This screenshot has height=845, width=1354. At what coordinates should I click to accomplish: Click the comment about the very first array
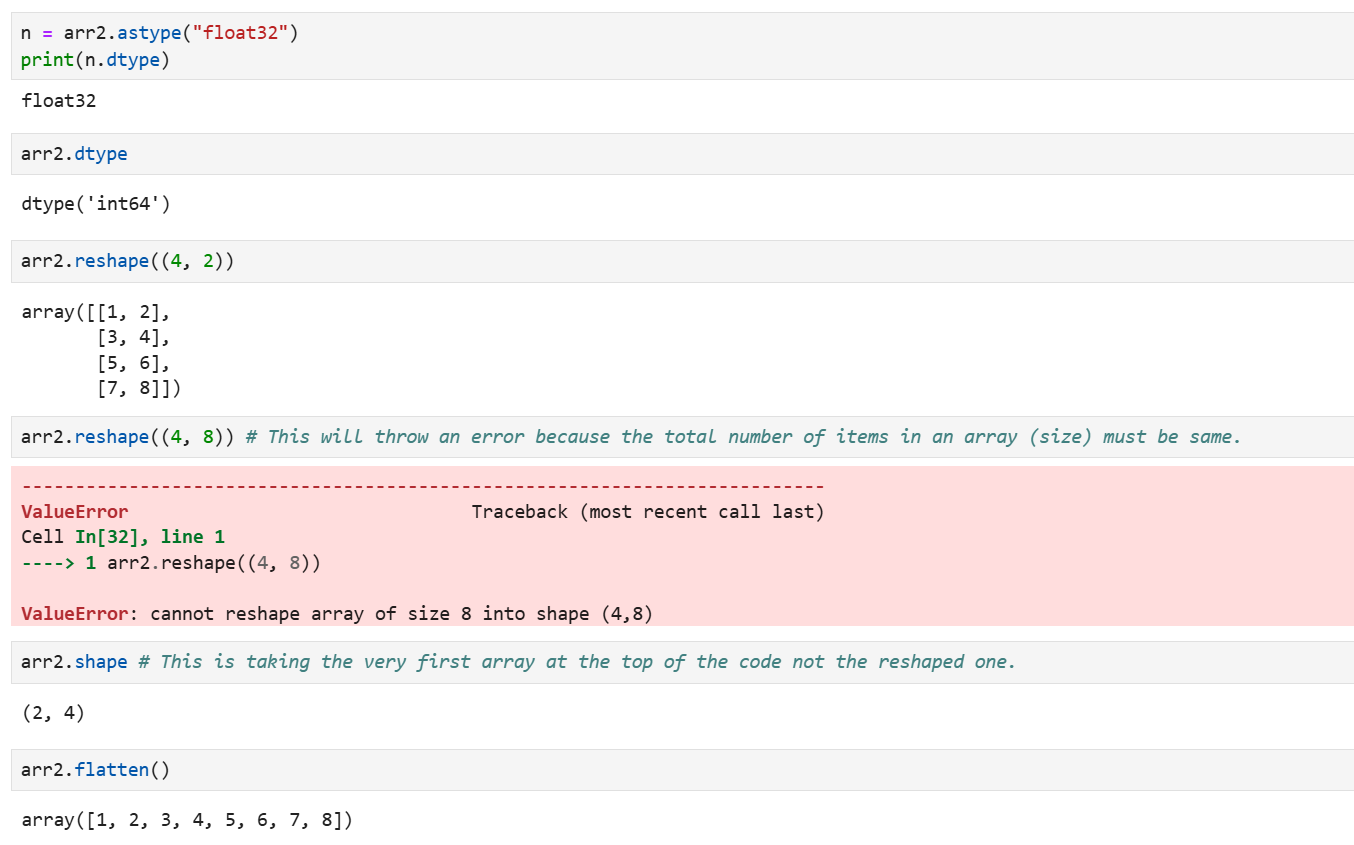[x=576, y=662]
